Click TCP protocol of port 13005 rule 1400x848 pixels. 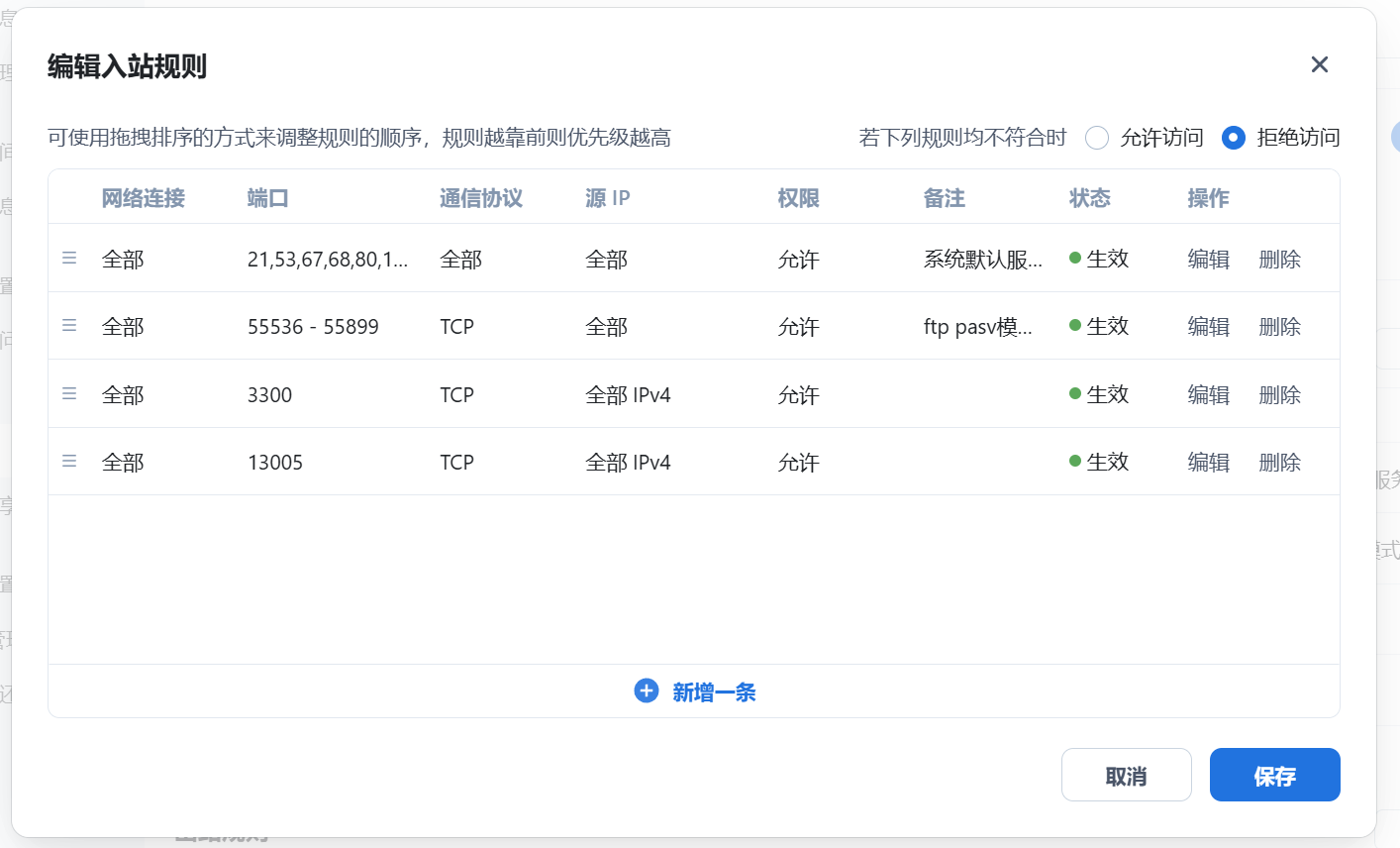(456, 463)
